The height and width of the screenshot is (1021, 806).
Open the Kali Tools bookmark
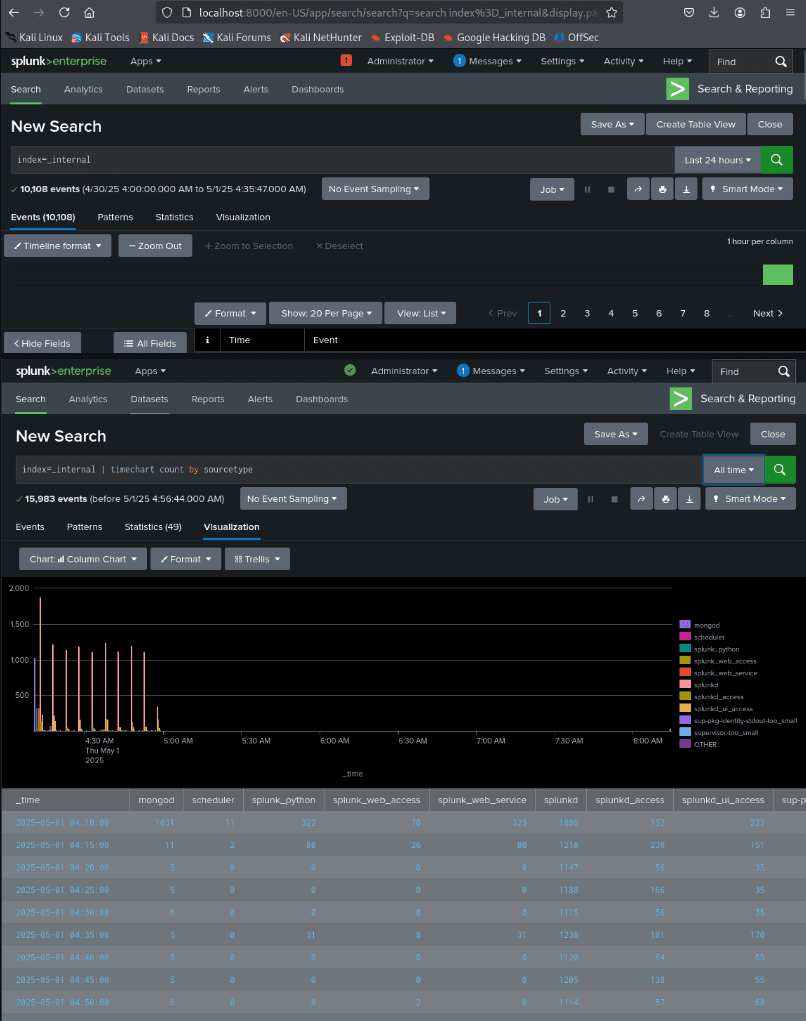coord(100,37)
